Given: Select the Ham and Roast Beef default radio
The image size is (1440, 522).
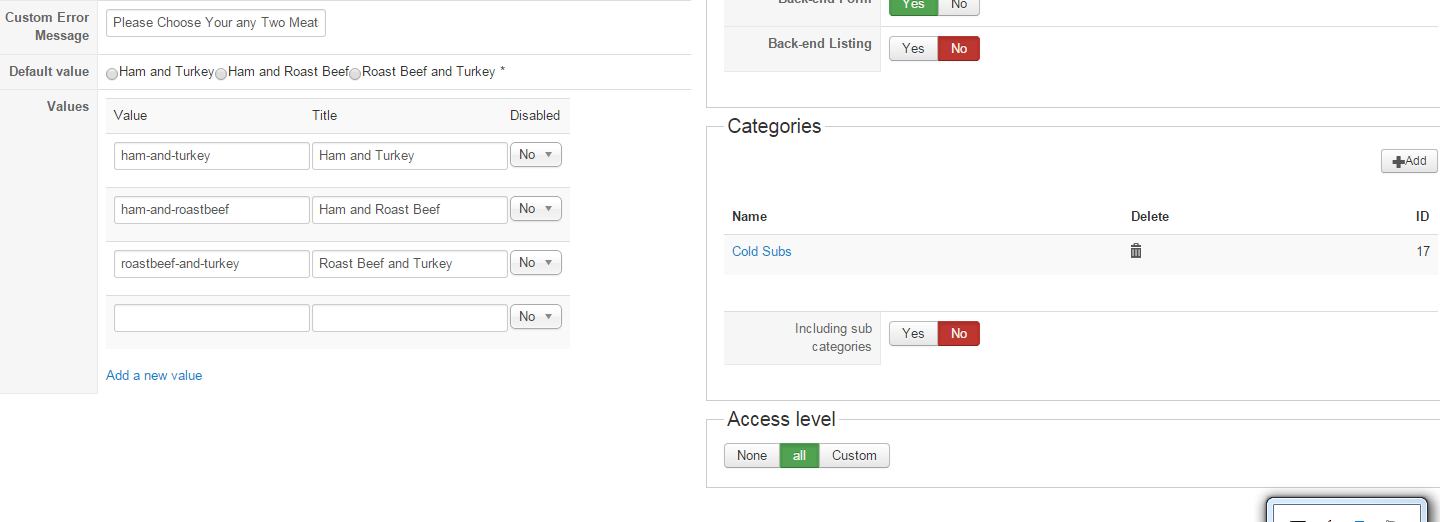Looking at the screenshot, I should (221, 73).
